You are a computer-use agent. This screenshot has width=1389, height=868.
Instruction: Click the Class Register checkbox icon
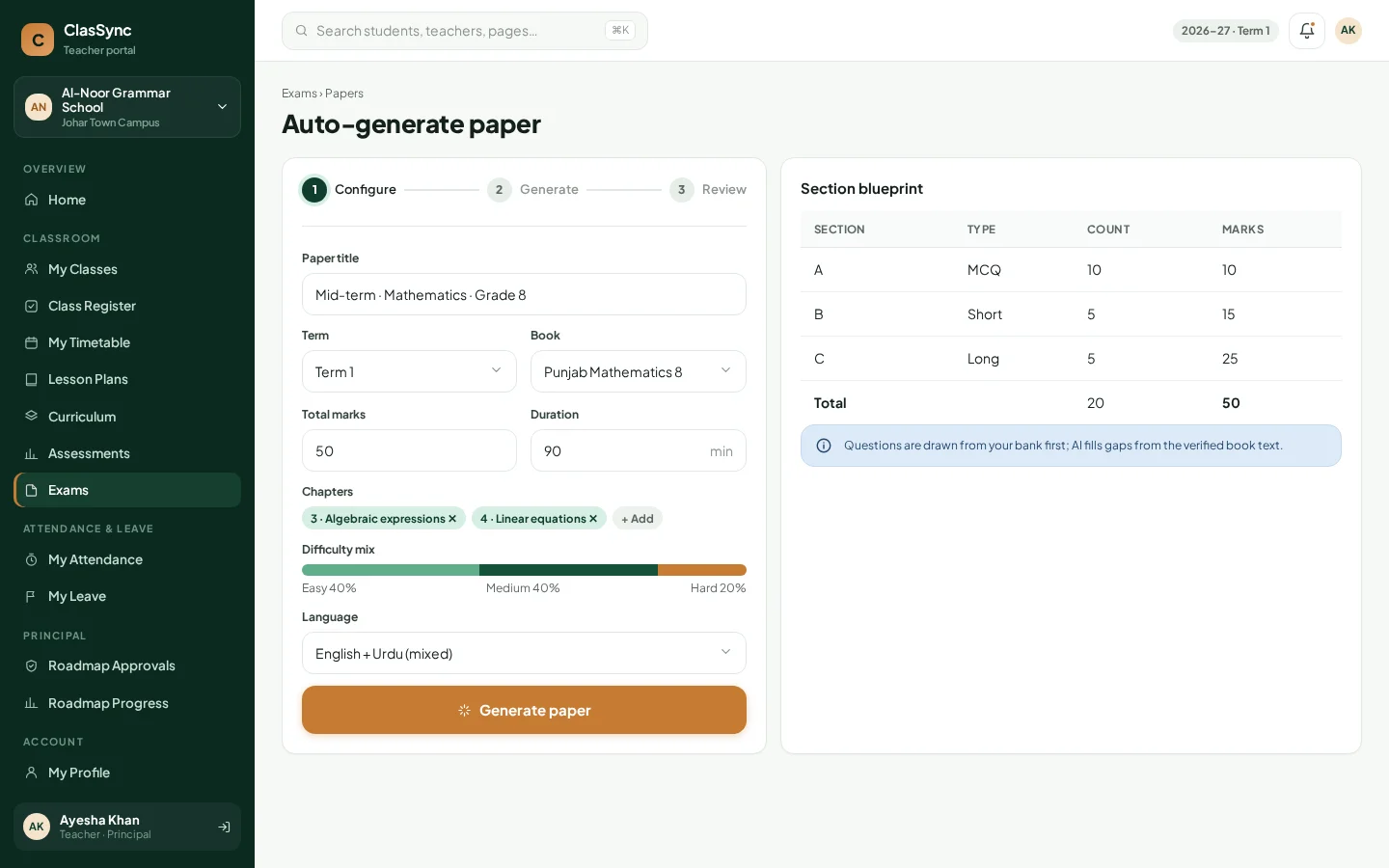pyautogui.click(x=31, y=306)
